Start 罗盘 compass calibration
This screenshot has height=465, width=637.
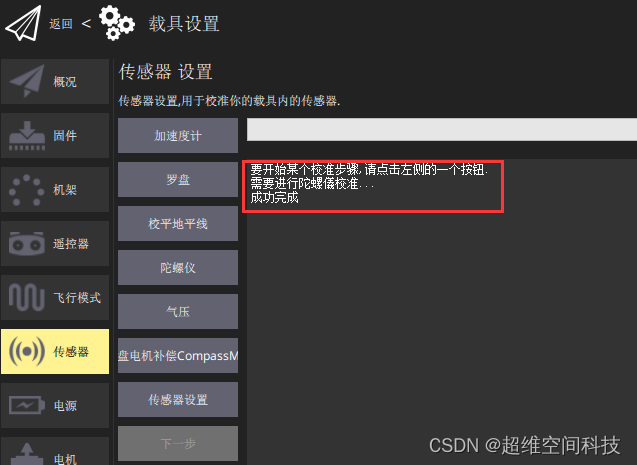tap(178, 180)
